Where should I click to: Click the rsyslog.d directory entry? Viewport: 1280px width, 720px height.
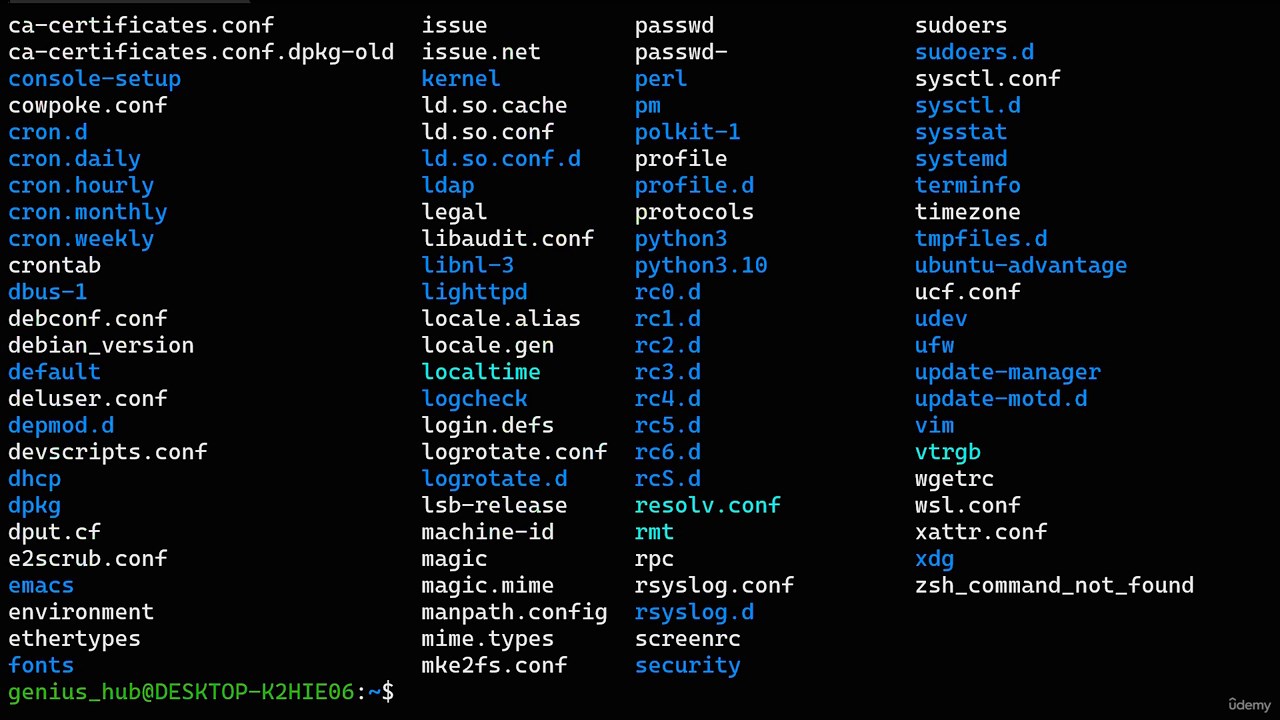click(694, 612)
